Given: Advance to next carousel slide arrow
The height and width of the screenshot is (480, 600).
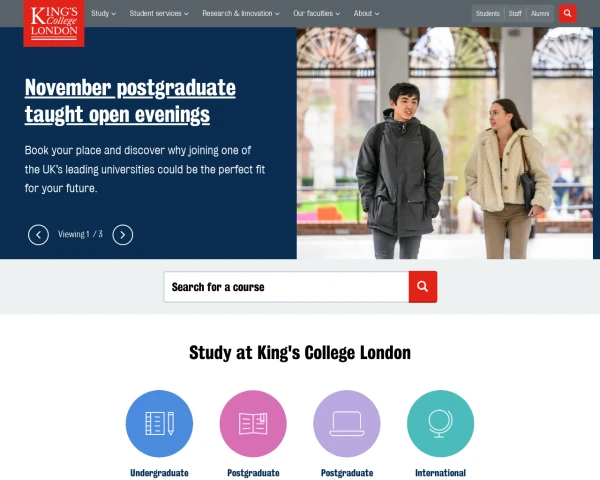Looking at the screenshot, I should coord(122,235).
